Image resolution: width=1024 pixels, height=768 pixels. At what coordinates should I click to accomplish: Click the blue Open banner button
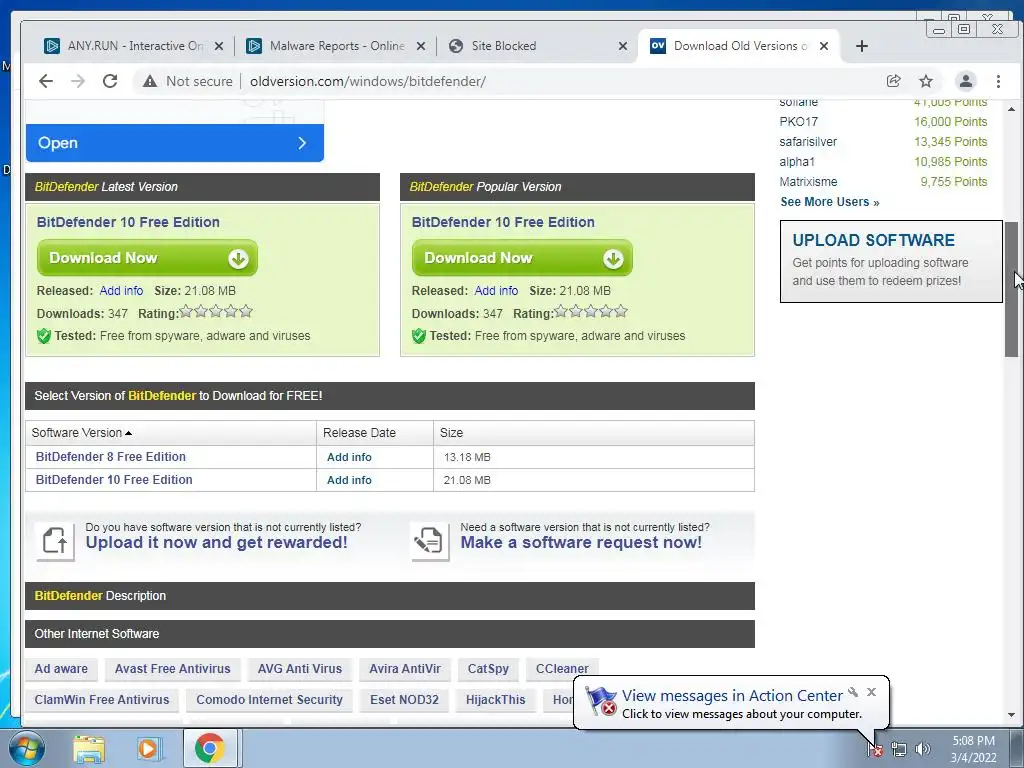[x=175, y=143]
